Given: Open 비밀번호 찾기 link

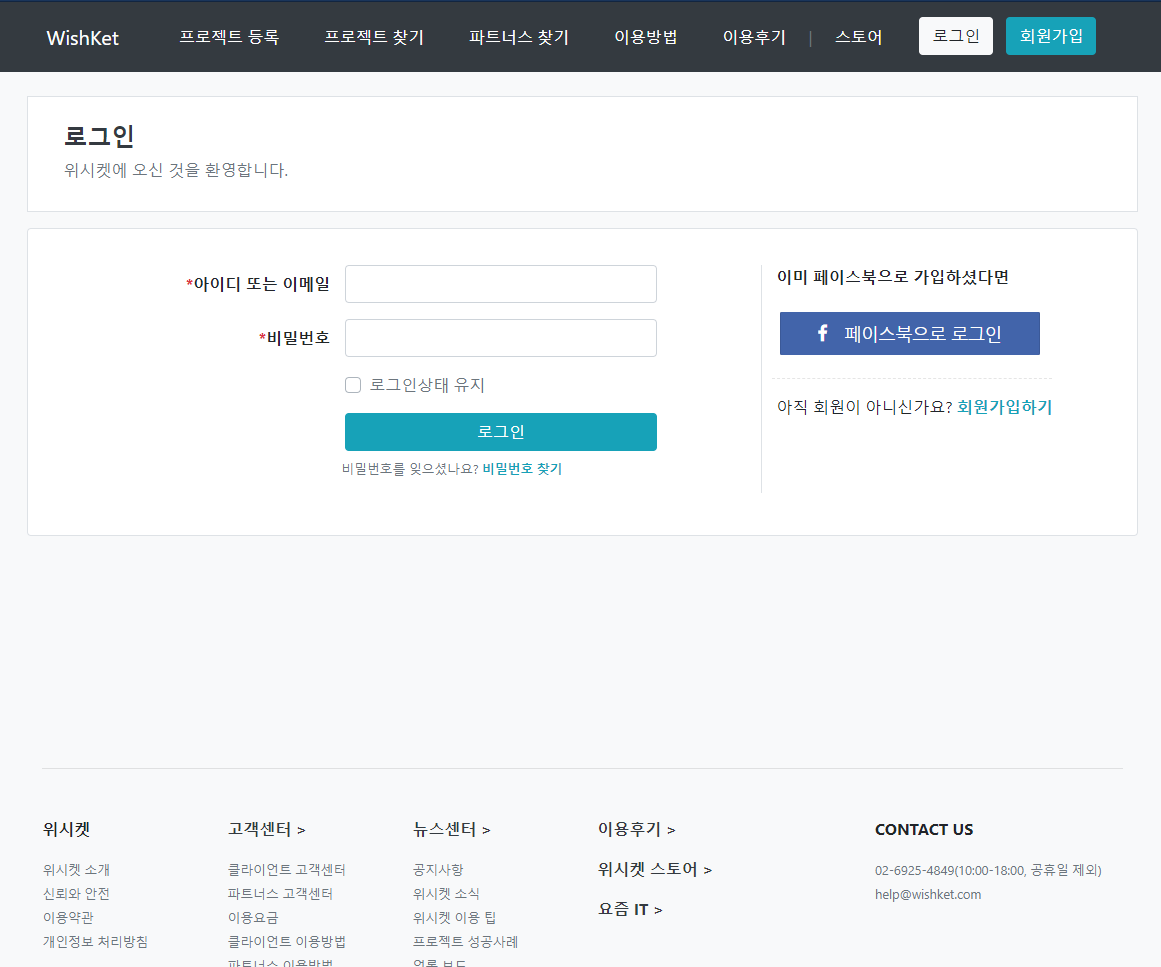Looking at the screenshot, I should pyautogui.click(x=522, y=469).
